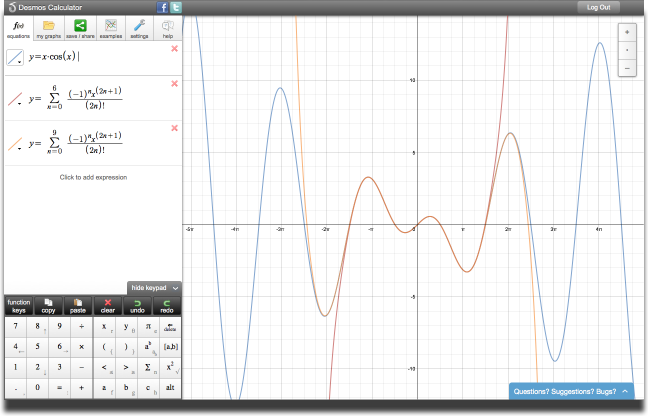This screenshot has width=648, height=416.
Task: Click to add expression
Action: (x=93, y=178)
